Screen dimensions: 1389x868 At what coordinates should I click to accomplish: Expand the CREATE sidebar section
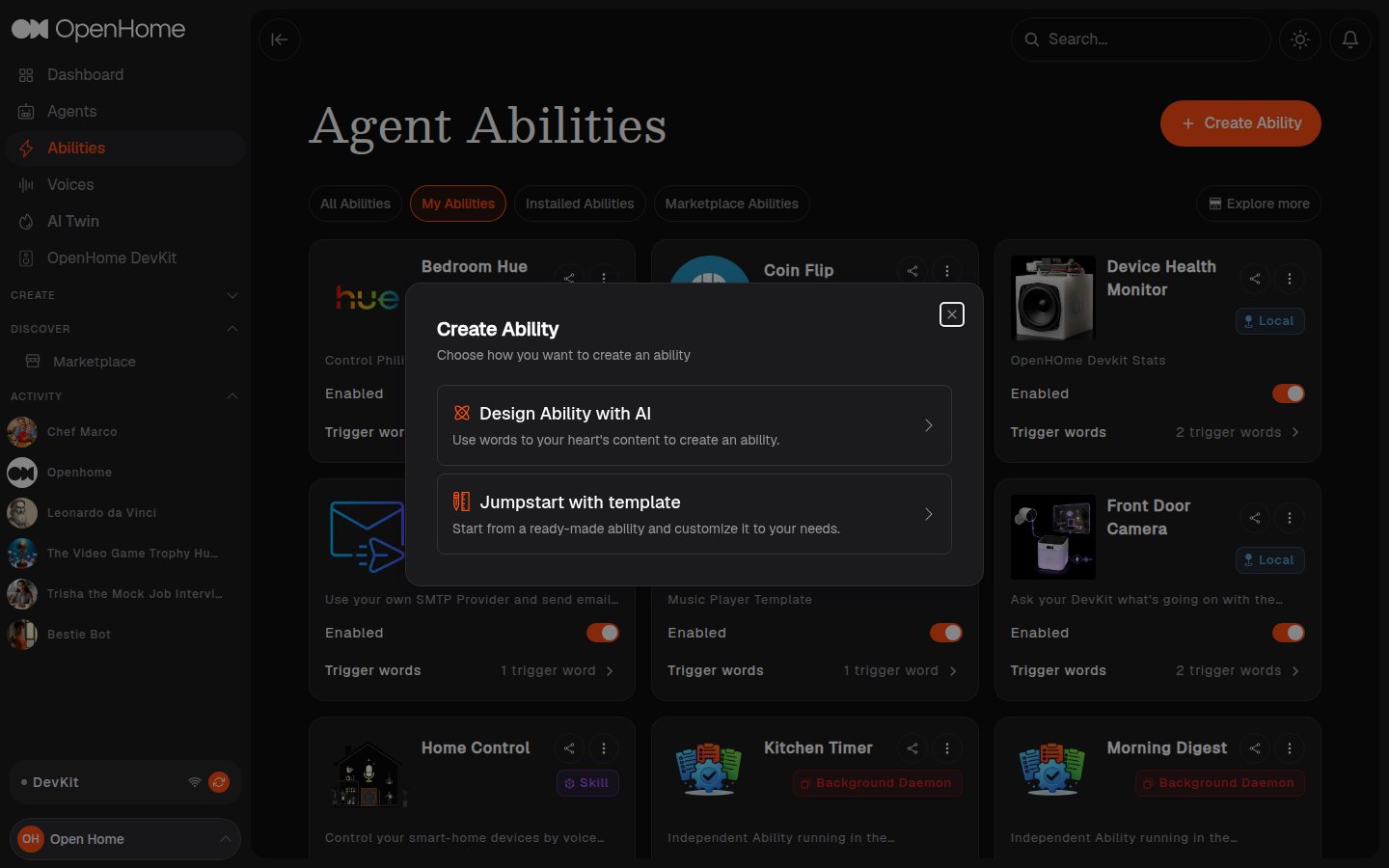pyautogui.click(x=231, y=295)
